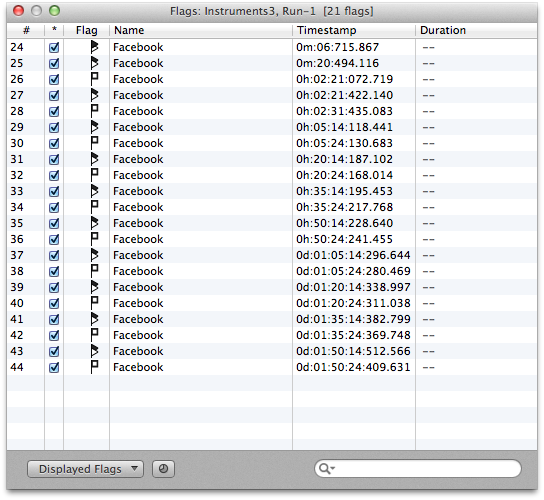Select timestamp 0d:01:20:24:311.038

[x=353, y=303]
